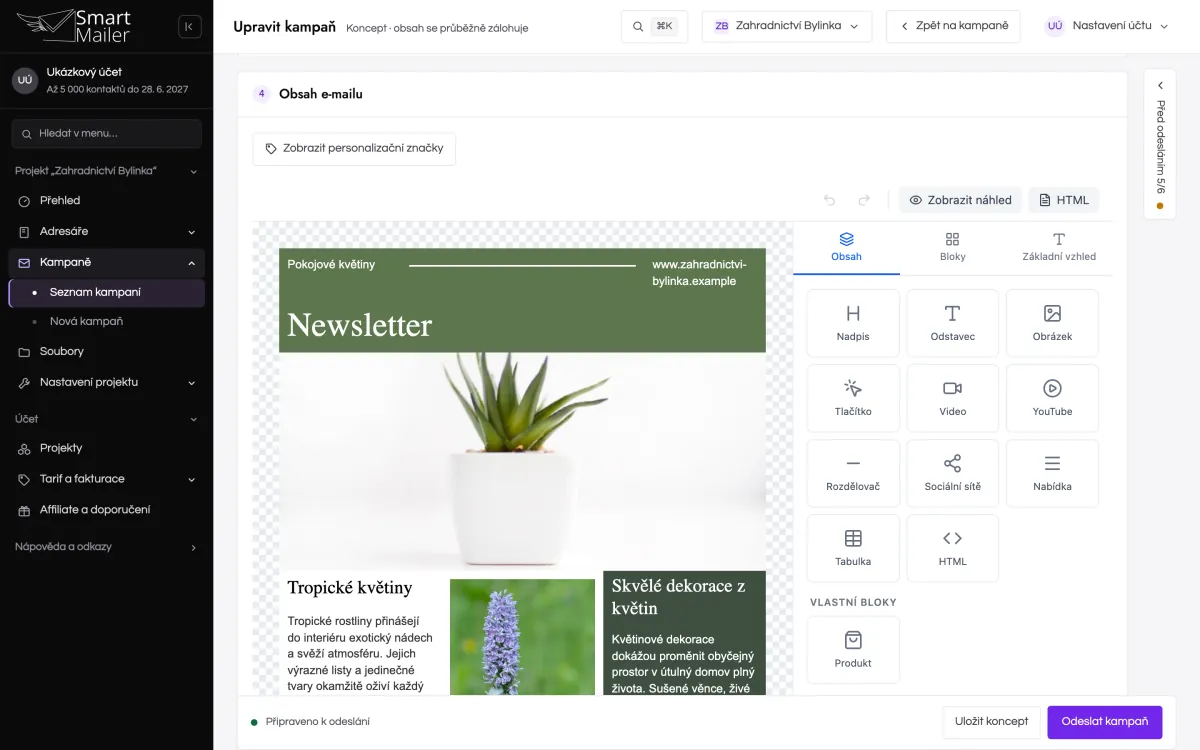1200x750 pixels.
Task: Click Uložit koncept
Action: (991, 722)
